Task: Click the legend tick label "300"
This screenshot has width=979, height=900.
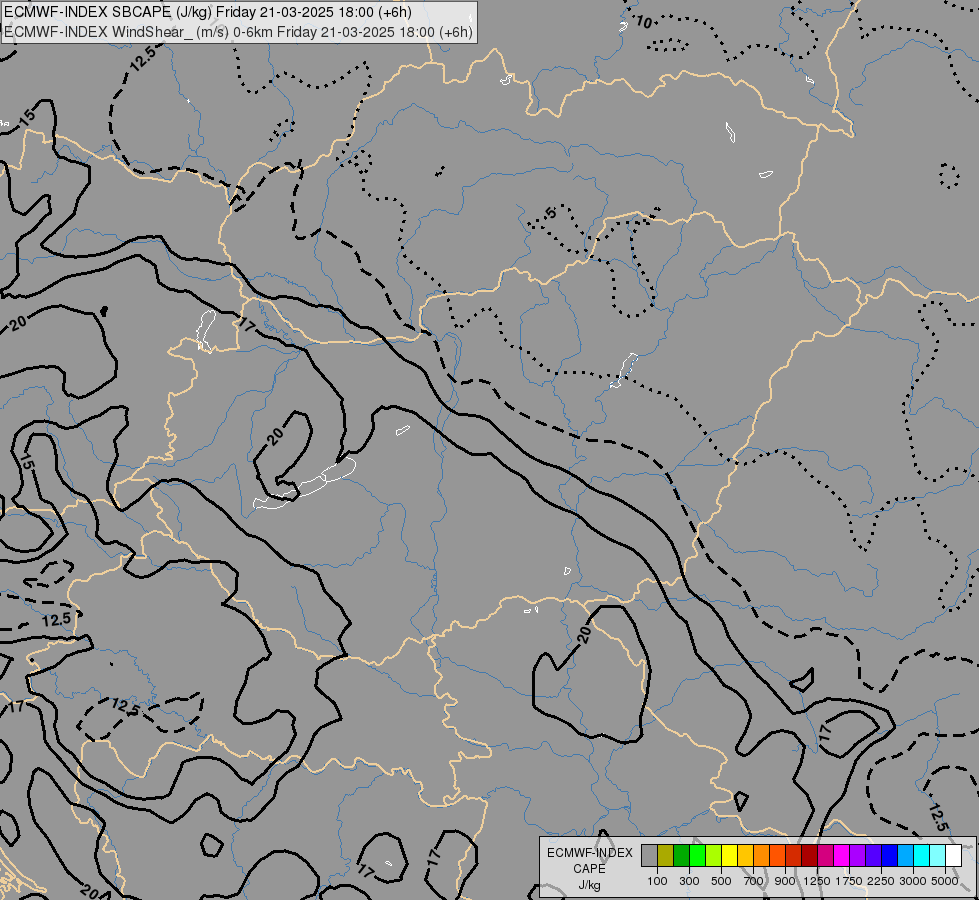Action: 689,881
